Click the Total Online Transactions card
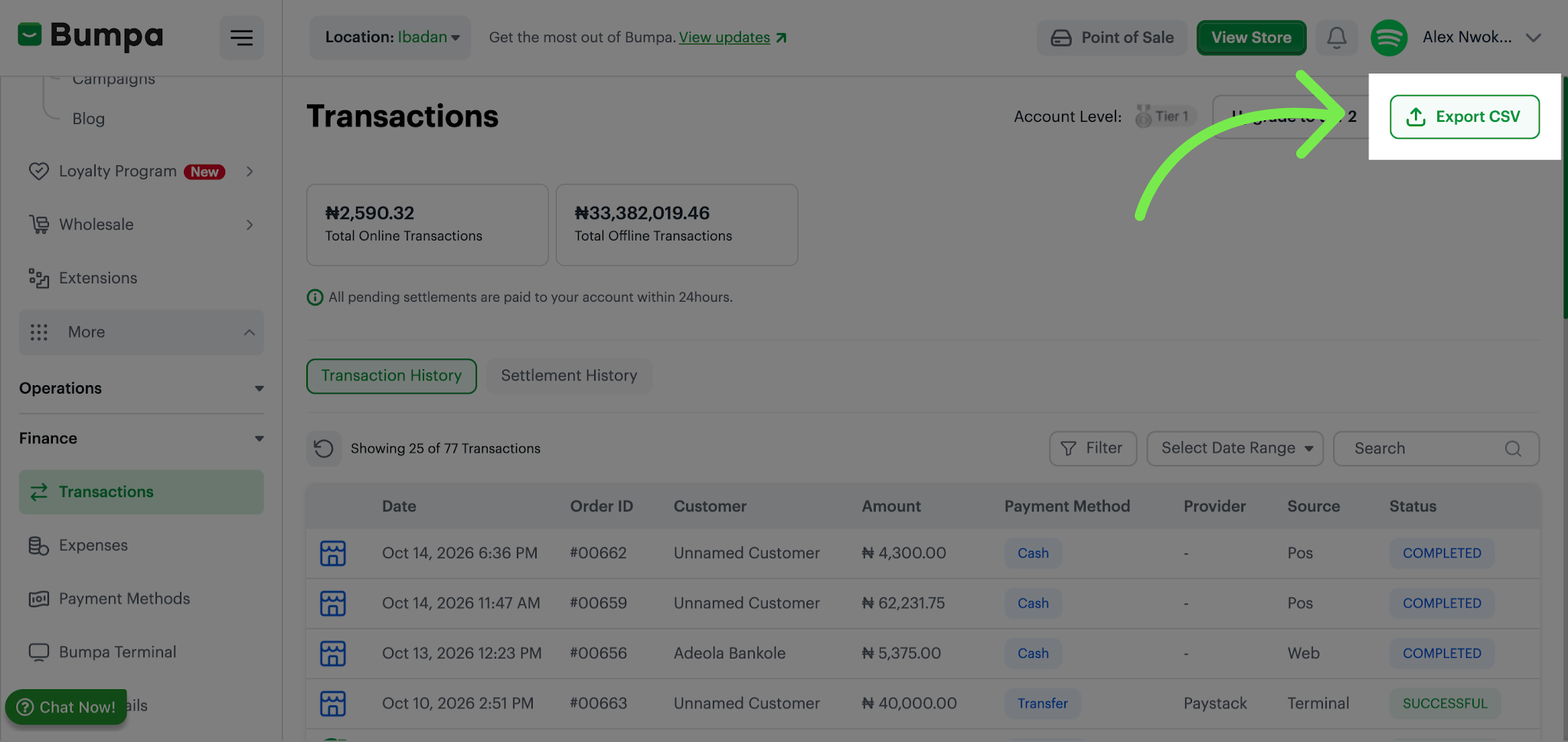This screenshot has width=1568, height=742. (x=427, y=225)
